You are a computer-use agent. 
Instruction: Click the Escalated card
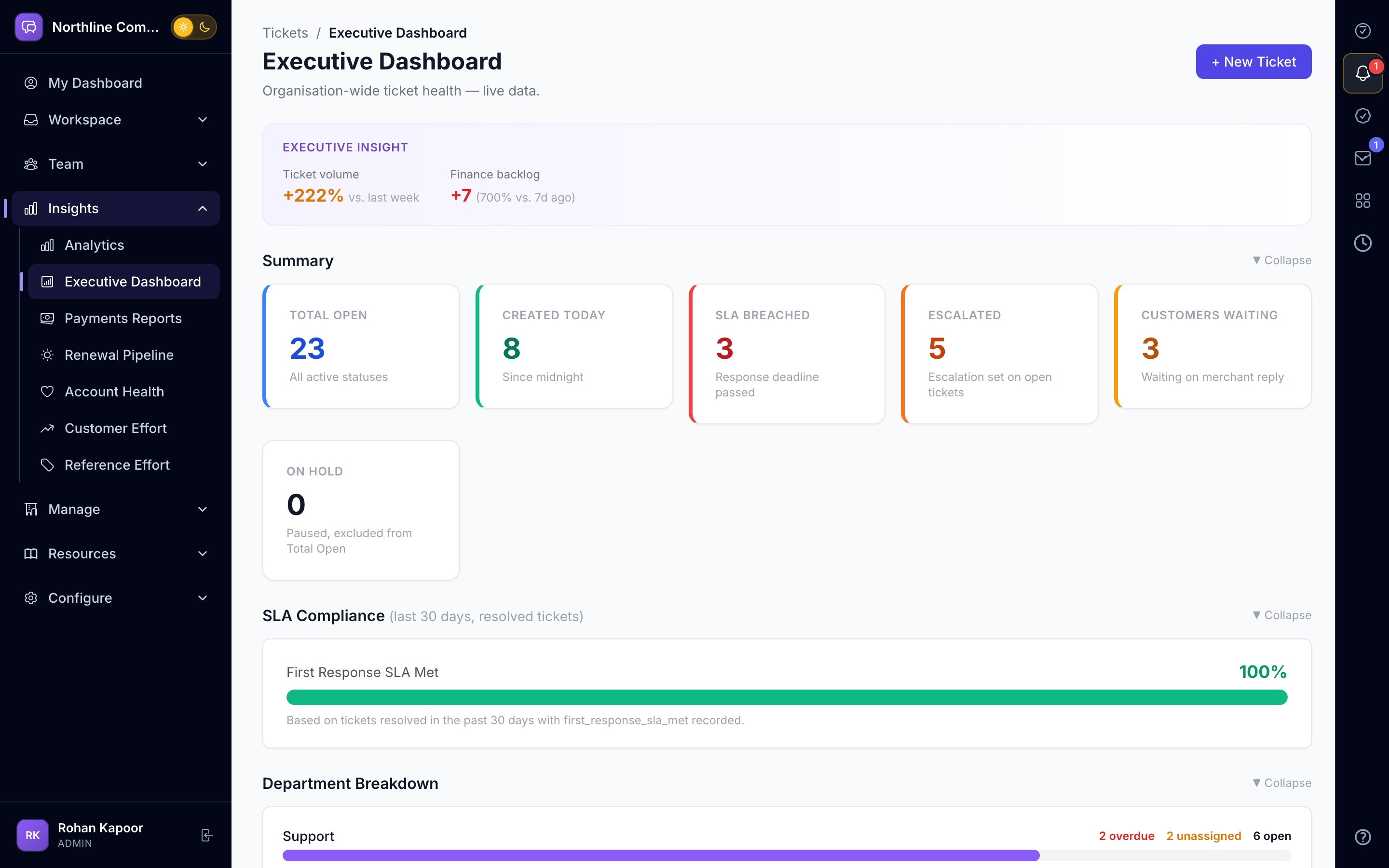tap(999, 354)
